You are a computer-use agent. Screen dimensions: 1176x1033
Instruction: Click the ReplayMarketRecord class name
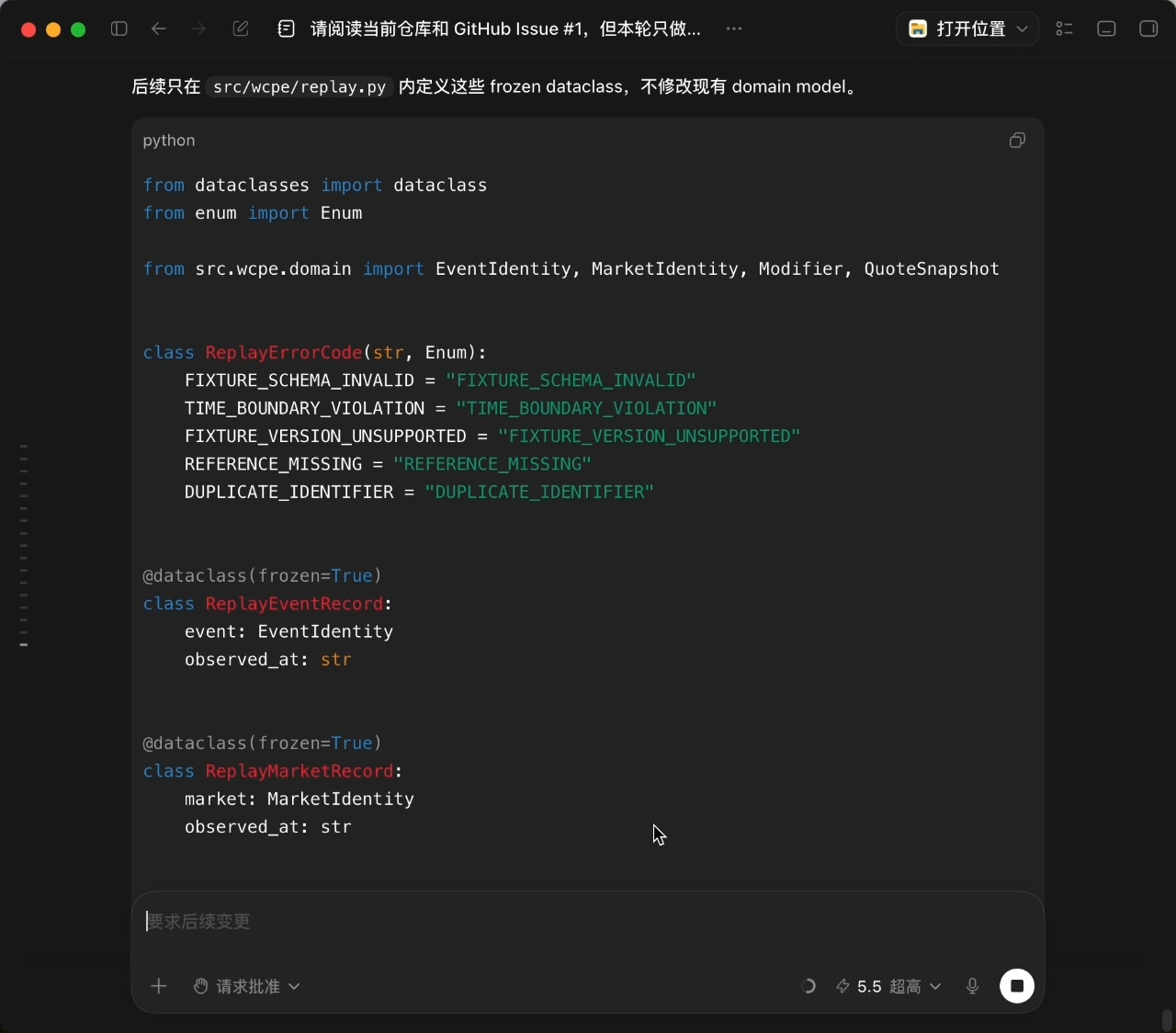click(x=300, y=771)
